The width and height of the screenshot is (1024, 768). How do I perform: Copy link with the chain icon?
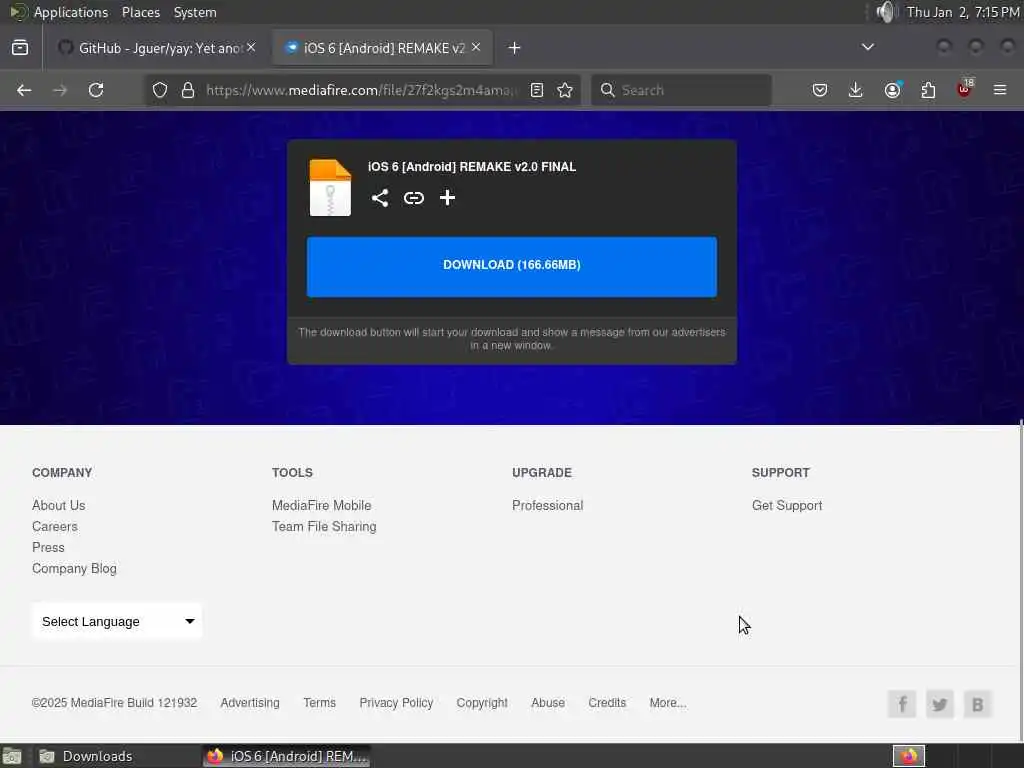tap(414, 198)
